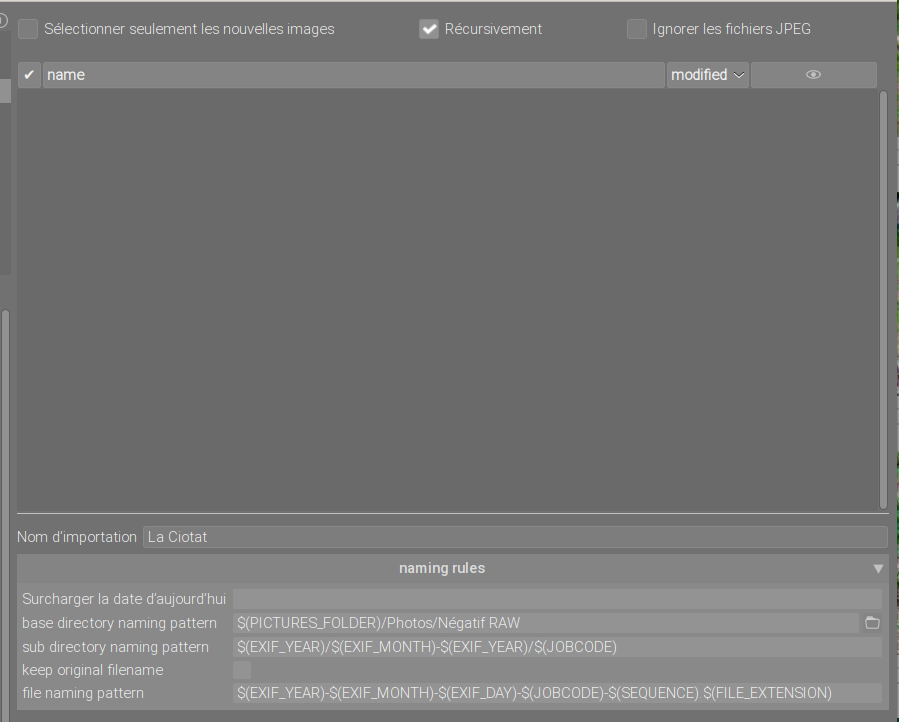
Task: Enable 'Sélectionner seulement les nouvelles images'
Action: [27, 29]
